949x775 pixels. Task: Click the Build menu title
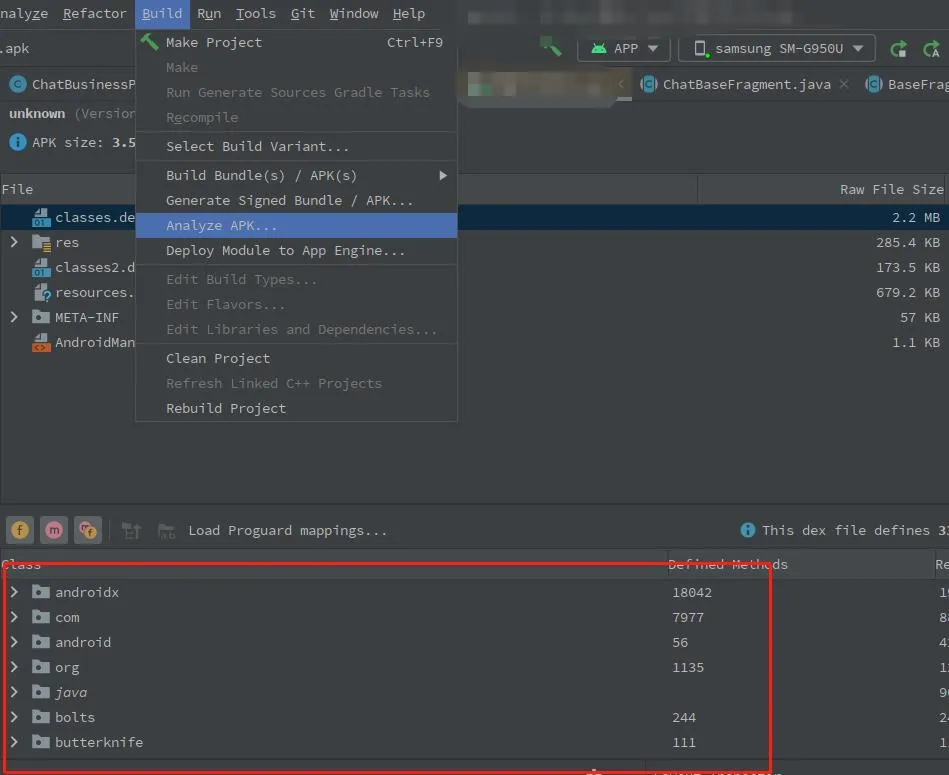coord(162,13)
